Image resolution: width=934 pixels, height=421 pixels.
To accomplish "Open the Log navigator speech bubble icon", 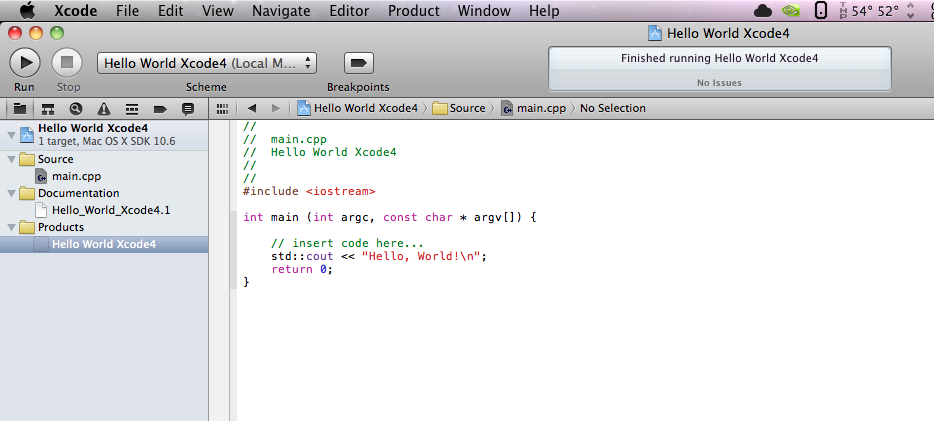I will pos(188,108).
